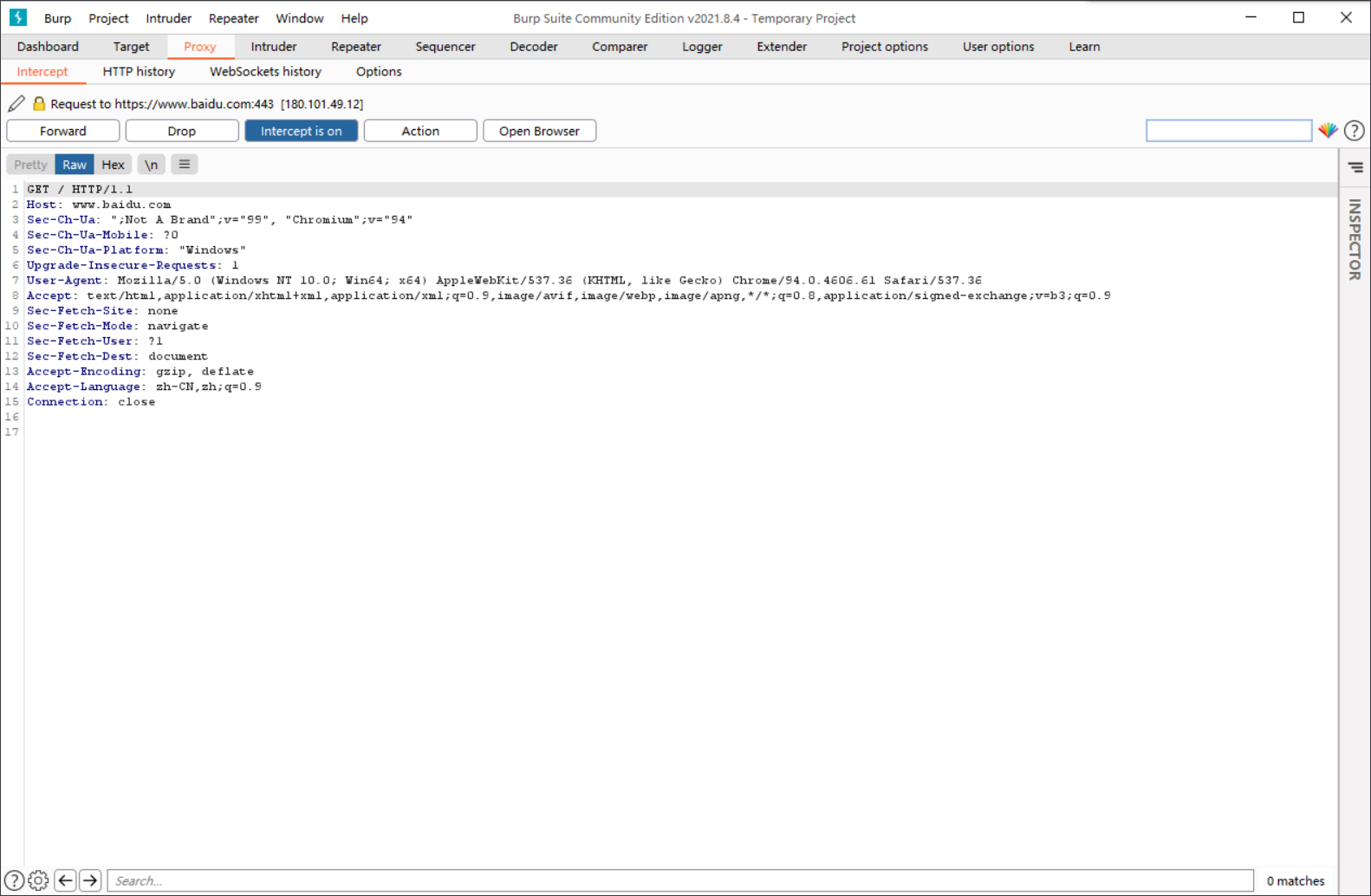
Task: Click the bottom Search field
Action: tap(680, 880)
